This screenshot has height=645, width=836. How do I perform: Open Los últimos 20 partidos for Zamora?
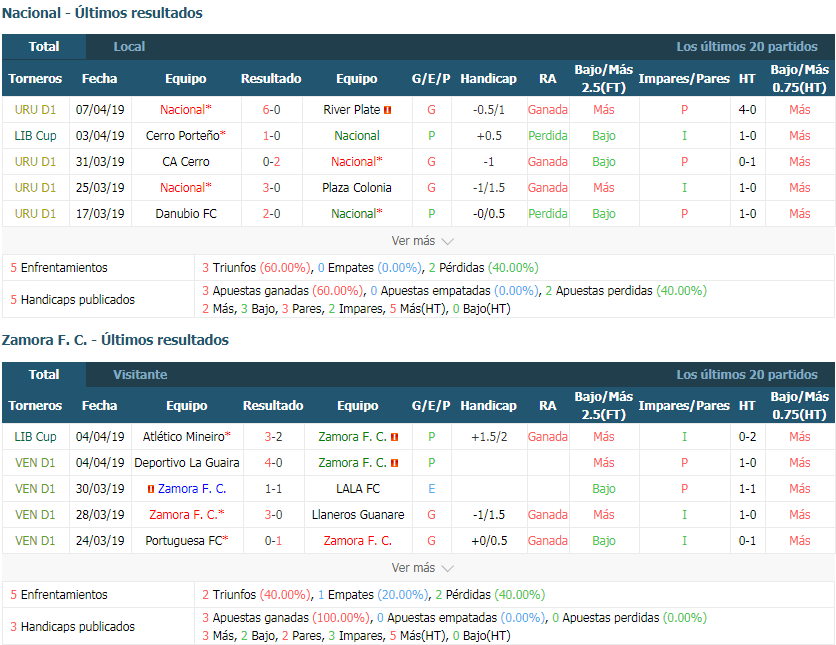(x=746, y=375)
